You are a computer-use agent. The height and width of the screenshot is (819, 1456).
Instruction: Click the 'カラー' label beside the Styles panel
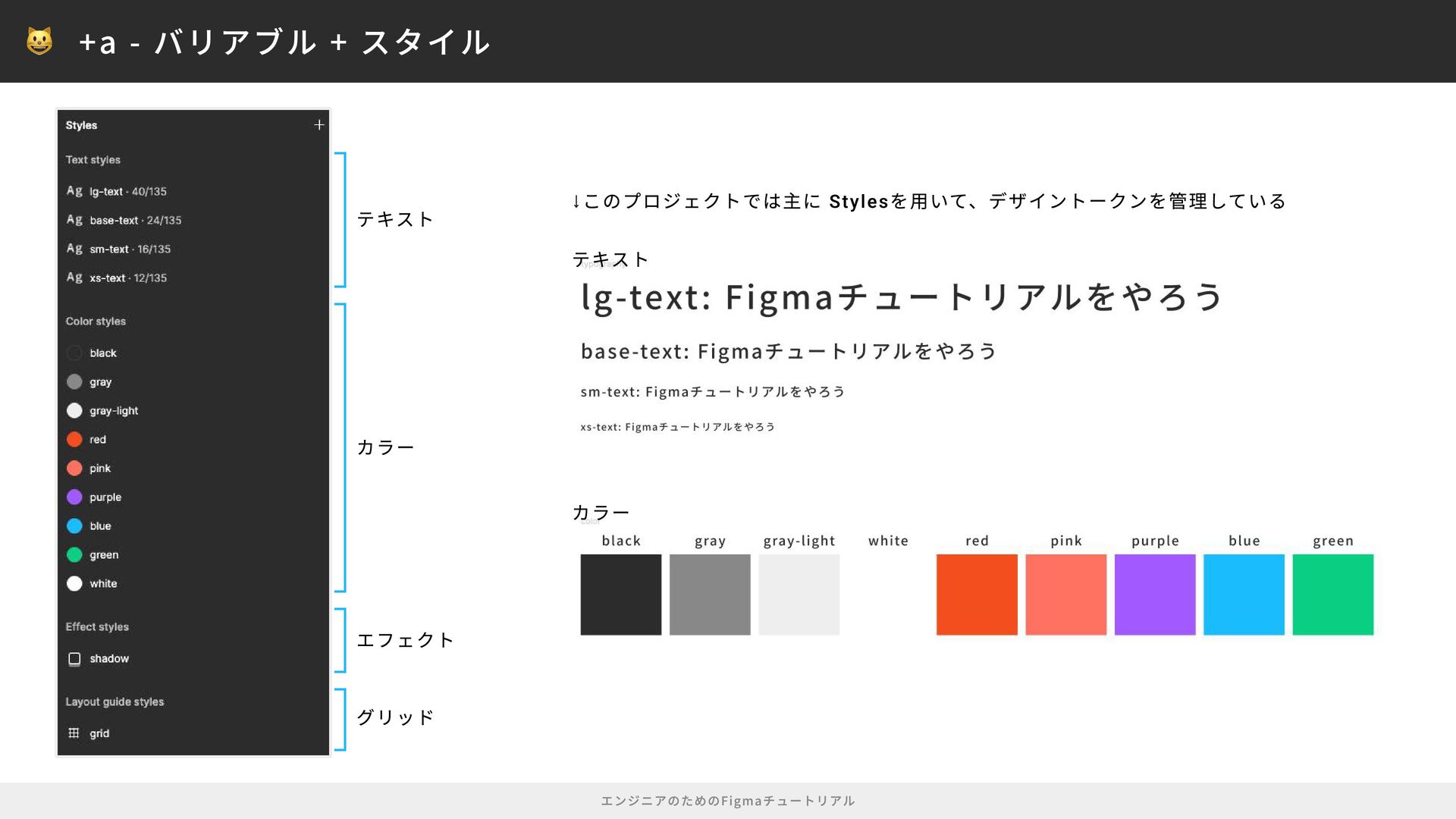click(x=385, y=447)
